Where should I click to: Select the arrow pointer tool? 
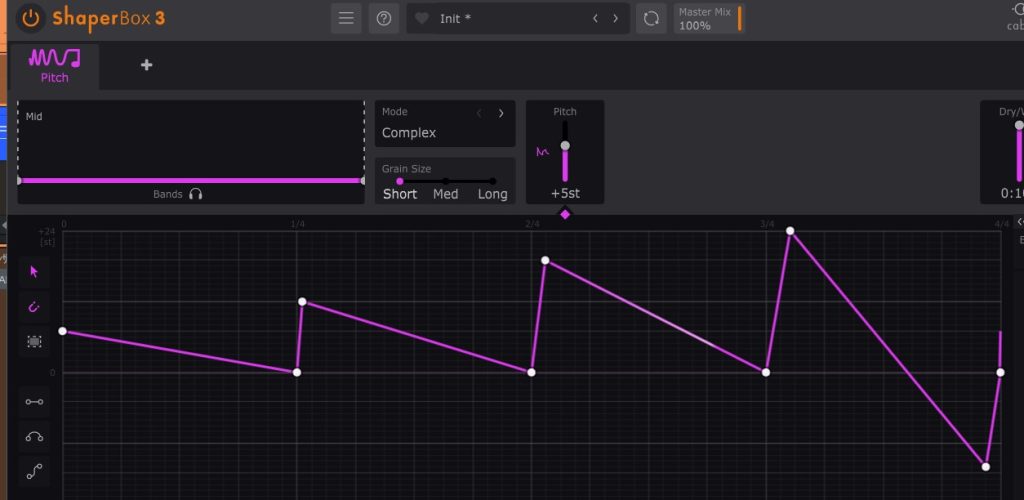[35, 271]
